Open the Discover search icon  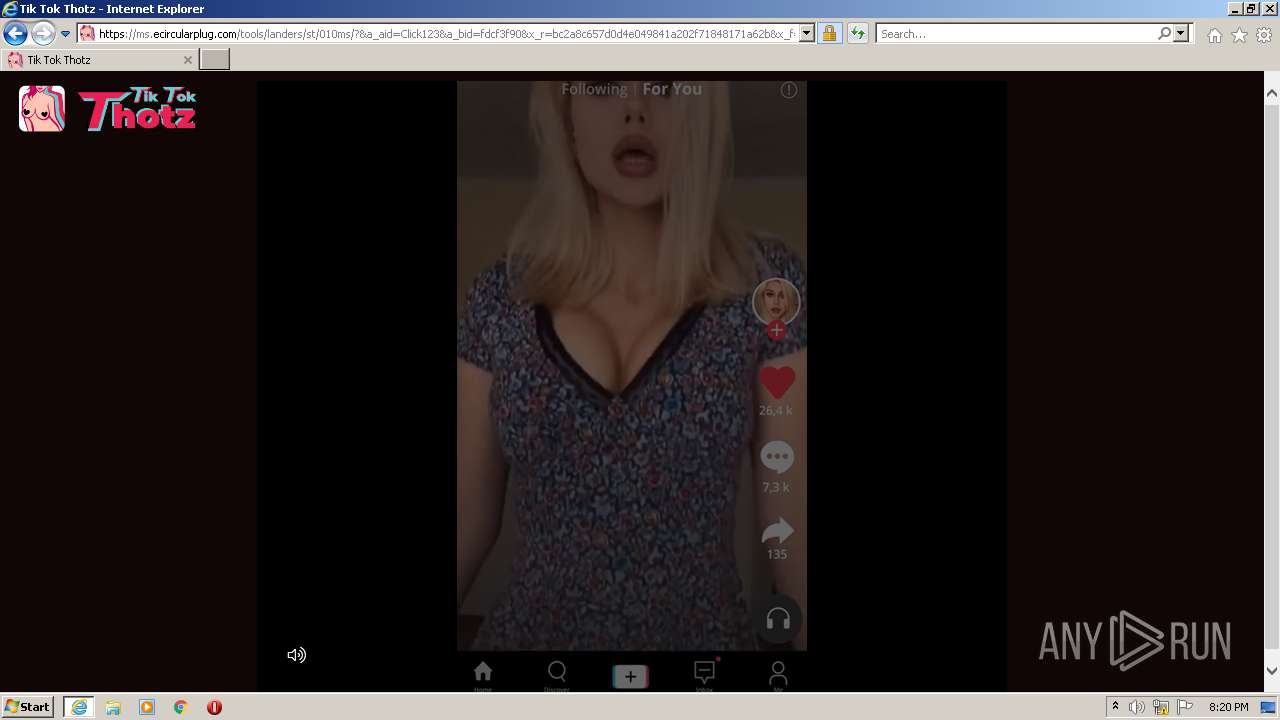(557, 675)
